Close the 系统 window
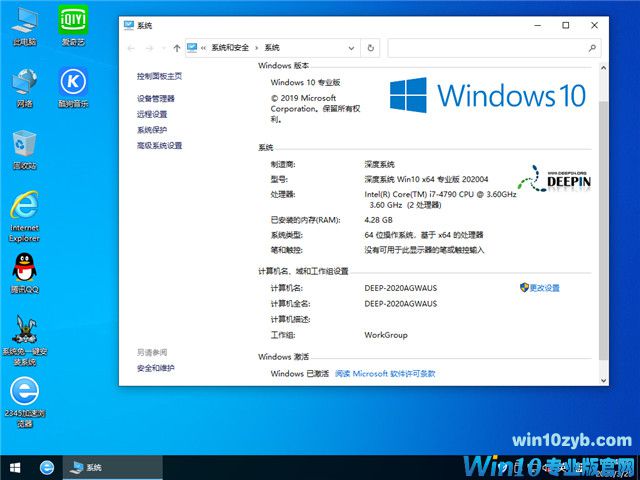 click(594, 25)
